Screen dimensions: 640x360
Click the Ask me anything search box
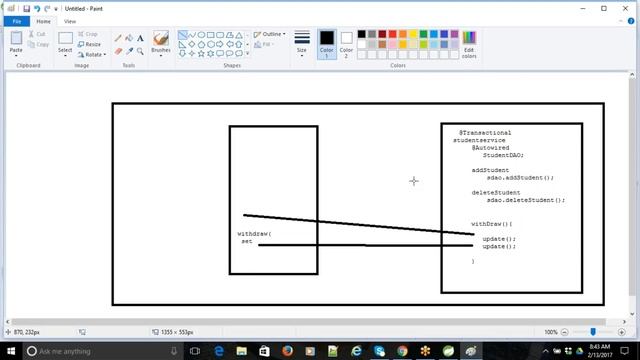click(x=102, y=351)
